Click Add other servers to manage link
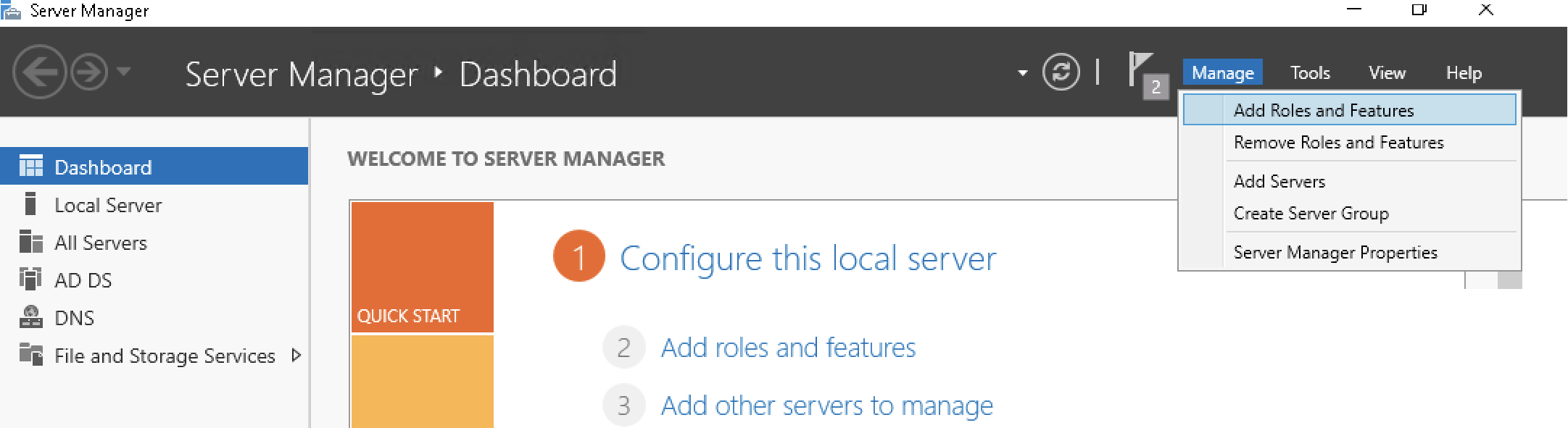Image resolution: width=1568 pixels, height=428 pixels. tap(826, 406)
